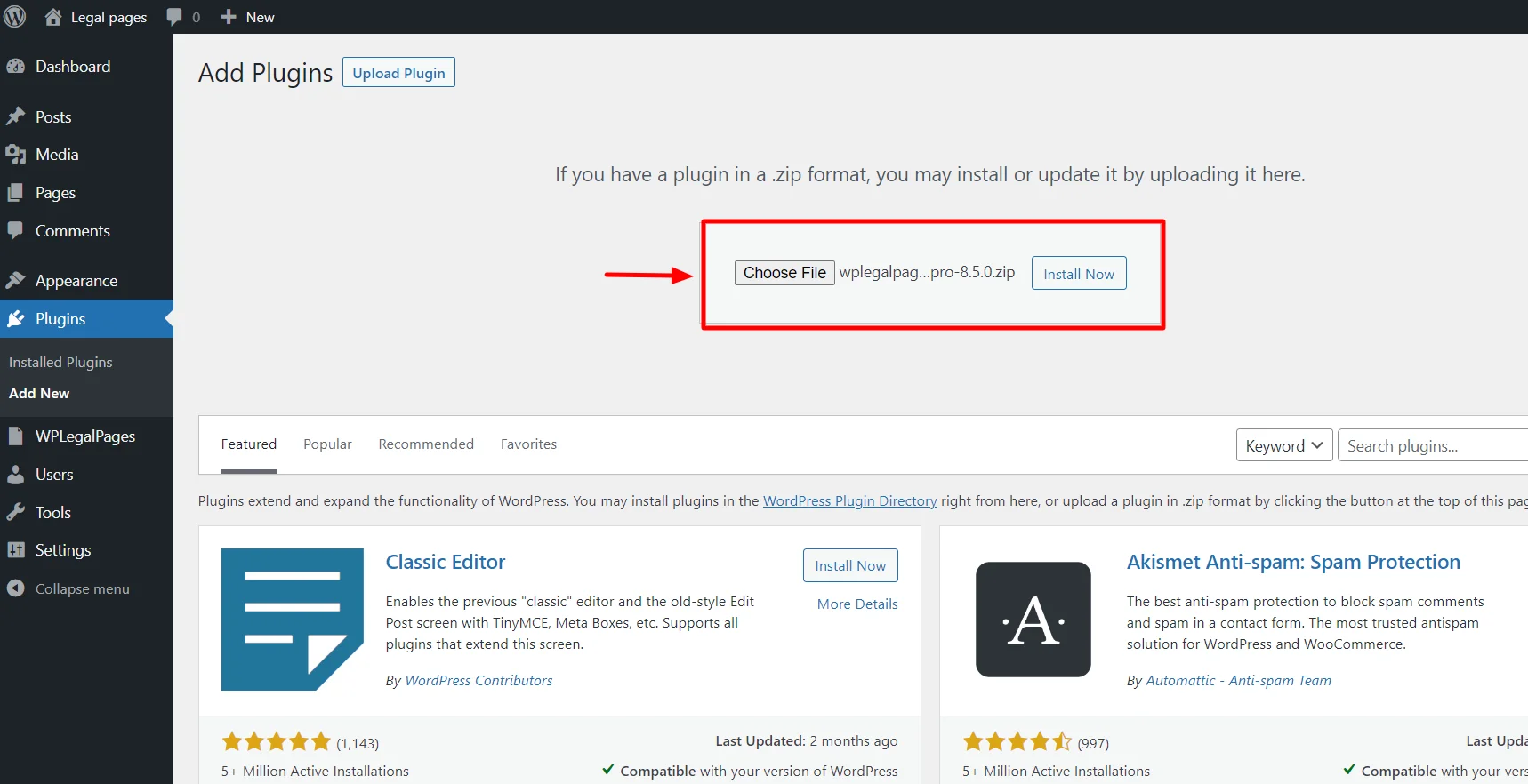Image resolution: width=1528 pixels, height=784 pixels.
Task: Click the comments bubble icon in admin bar
Action: point(174,17)
